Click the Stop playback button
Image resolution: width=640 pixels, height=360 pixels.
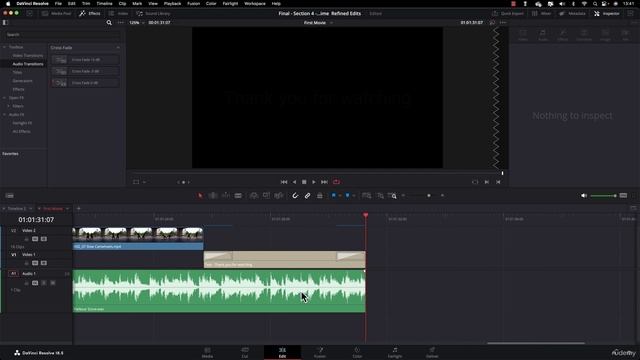(x=304, y=182)
